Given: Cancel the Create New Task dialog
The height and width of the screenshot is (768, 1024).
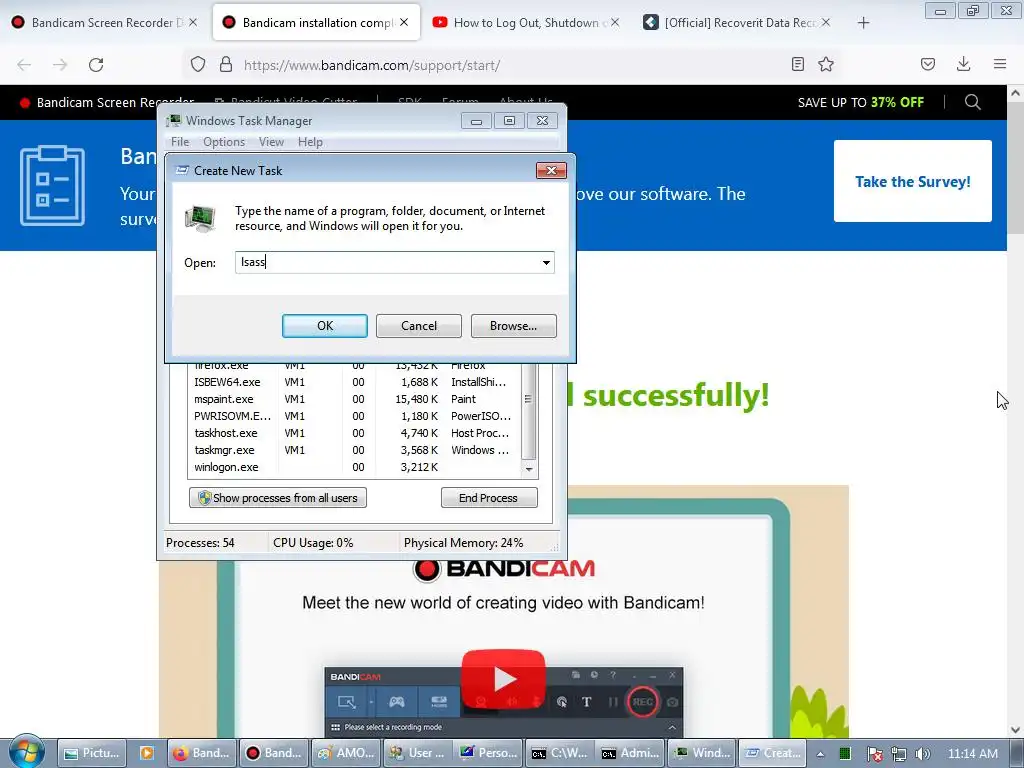Looking at the screenshot, I should coord(419,326).
